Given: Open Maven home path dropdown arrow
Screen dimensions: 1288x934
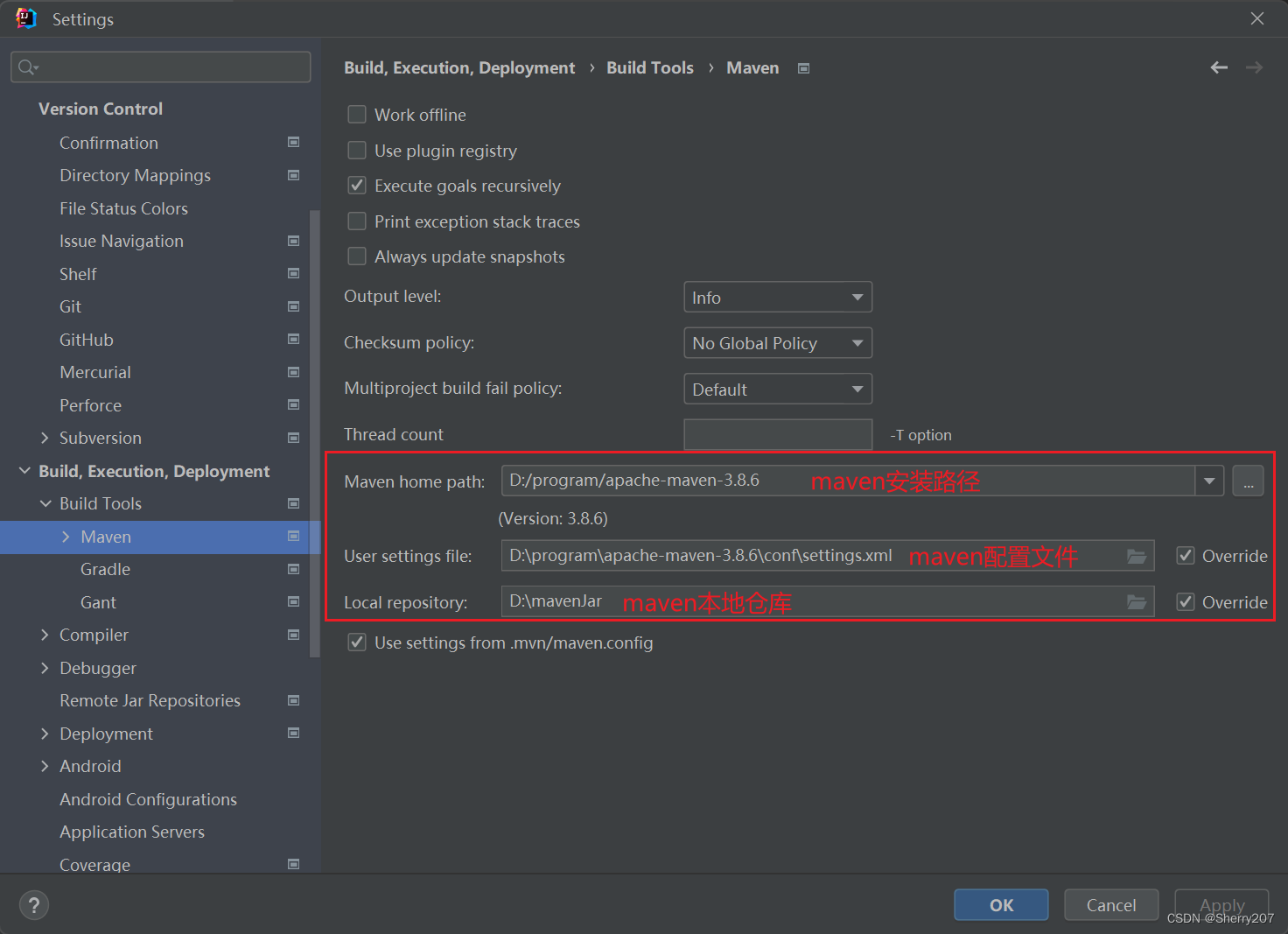Looking at the screenshot, I should click(1209, 481).
